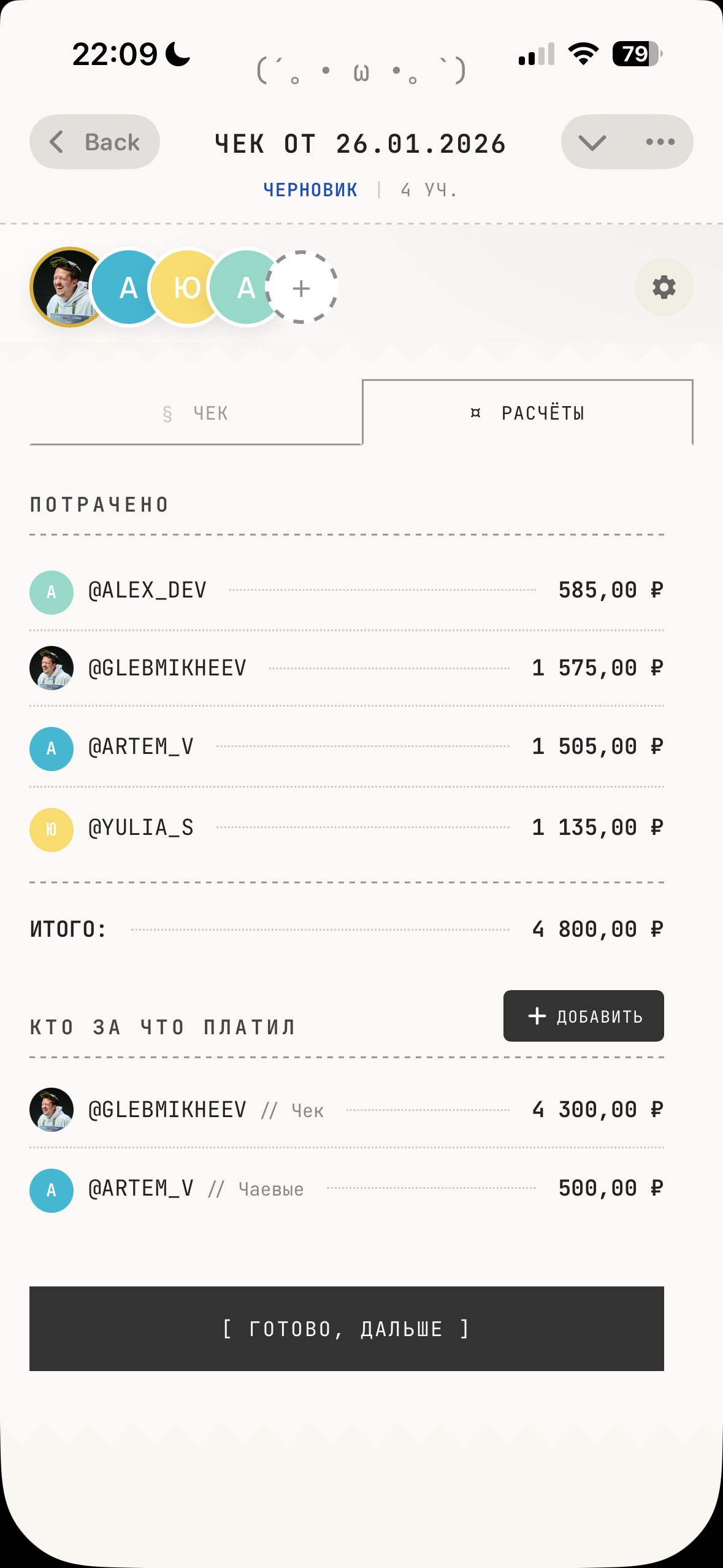This screenshot has height=1568, width=723.
Task: Tap the ГОТОВО, ДАЛЬШЕ button
Action: click(346, 1329)
